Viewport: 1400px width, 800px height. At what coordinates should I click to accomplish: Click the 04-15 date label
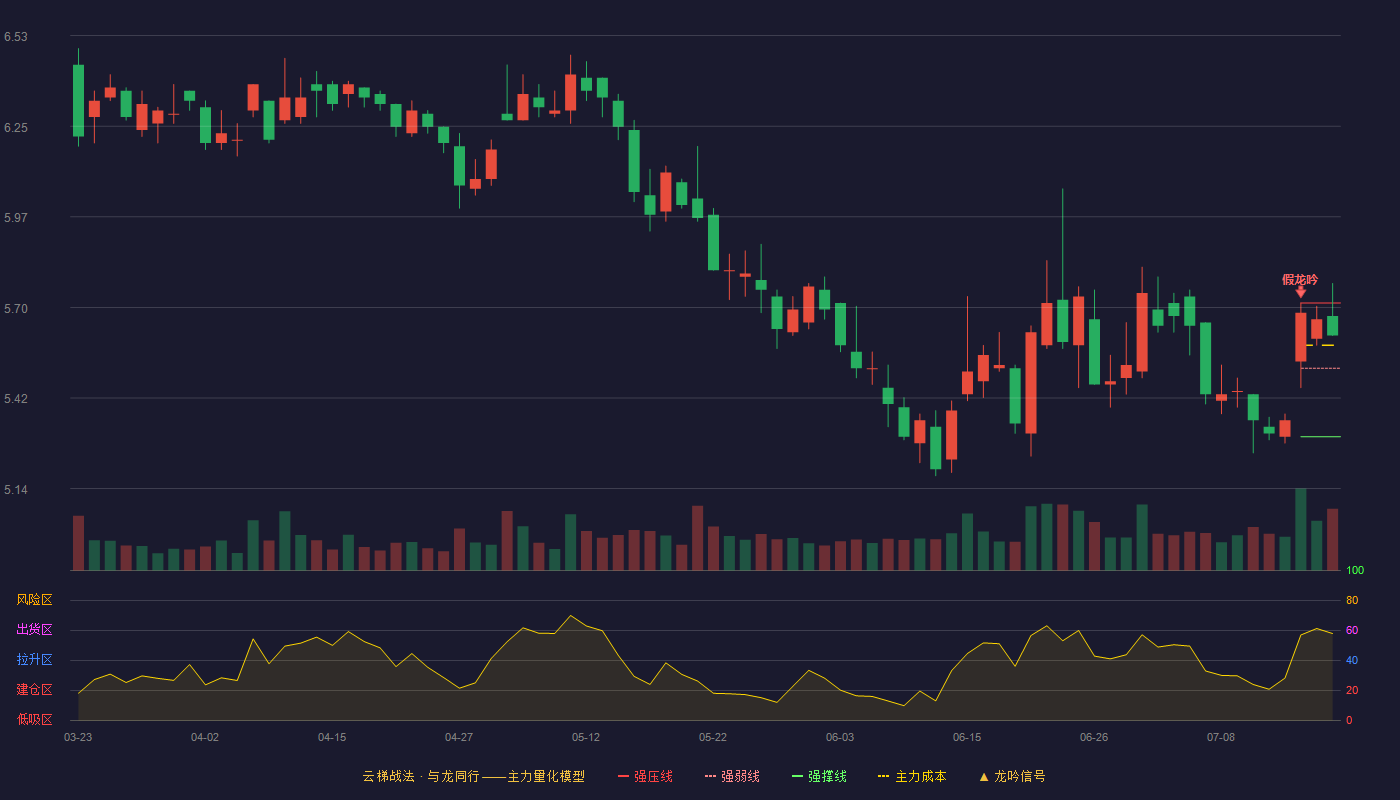pyautogui.click(x=332, y=737)
